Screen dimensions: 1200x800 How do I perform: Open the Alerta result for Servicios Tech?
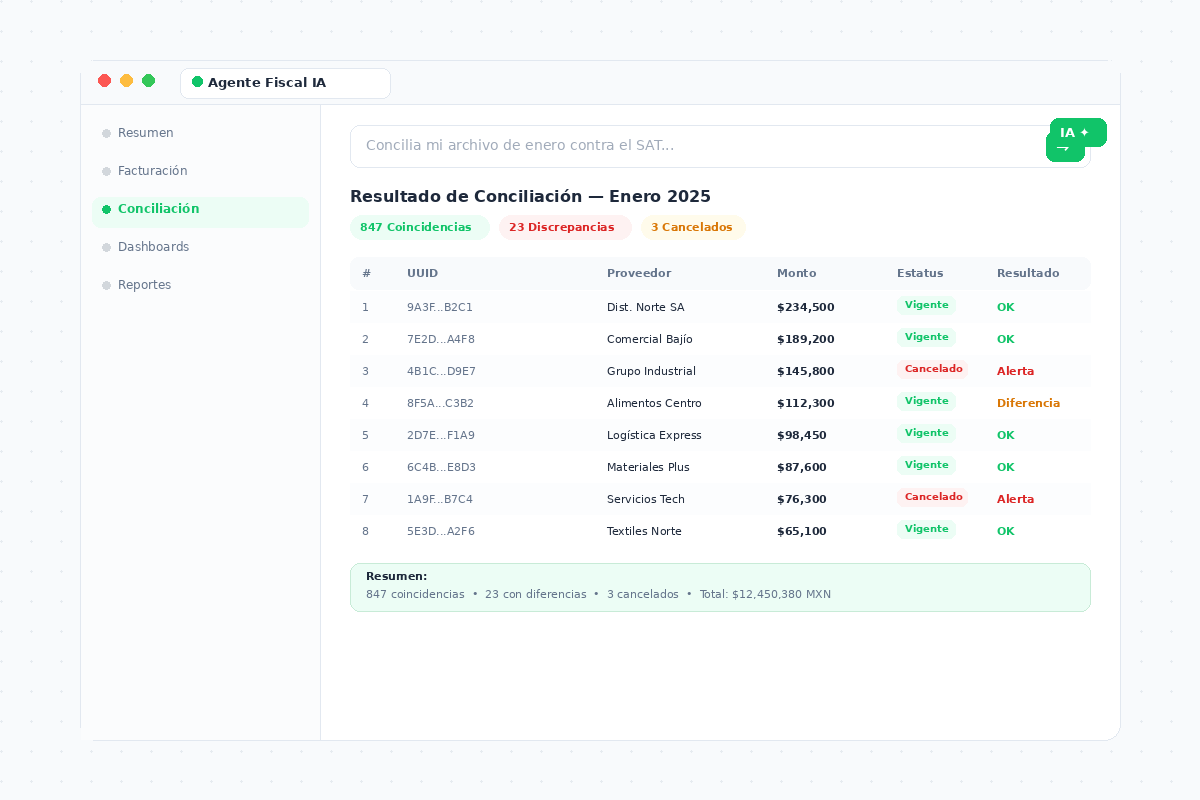point(1016,499)
